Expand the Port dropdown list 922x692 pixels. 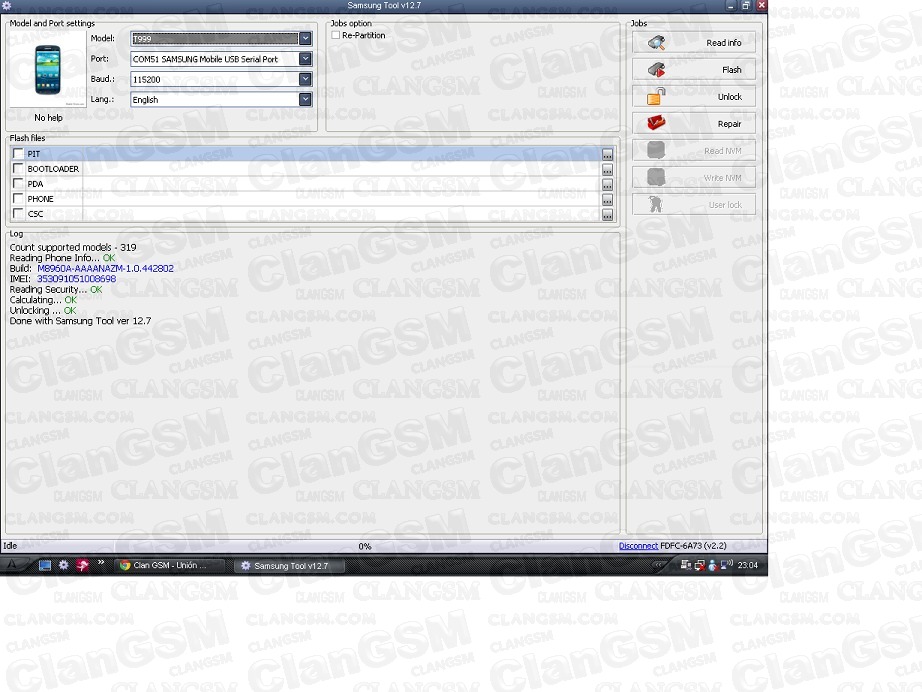point(305,59)
